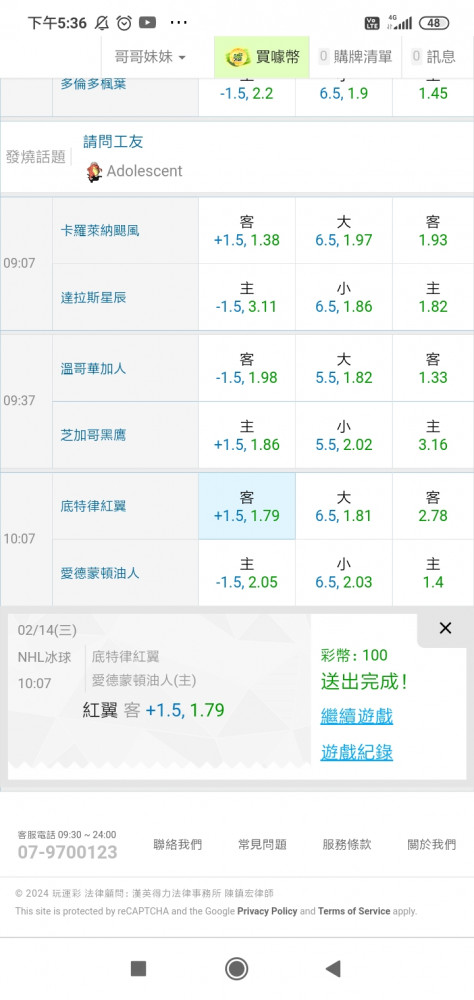Tap the Android recent apps square
474x1000 pixels.
tap(138, 968)
